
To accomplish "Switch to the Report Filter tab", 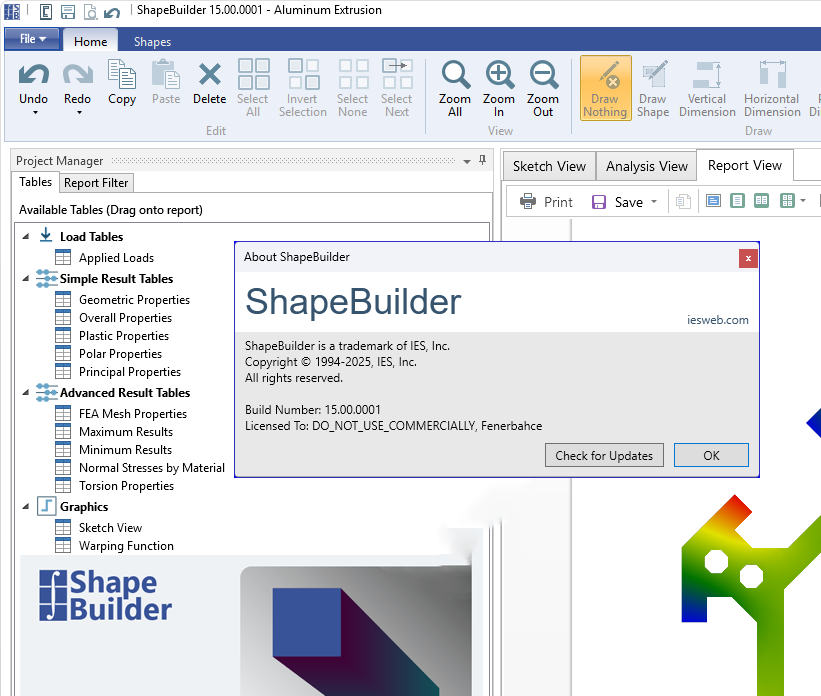I will [x=96, y=183].
